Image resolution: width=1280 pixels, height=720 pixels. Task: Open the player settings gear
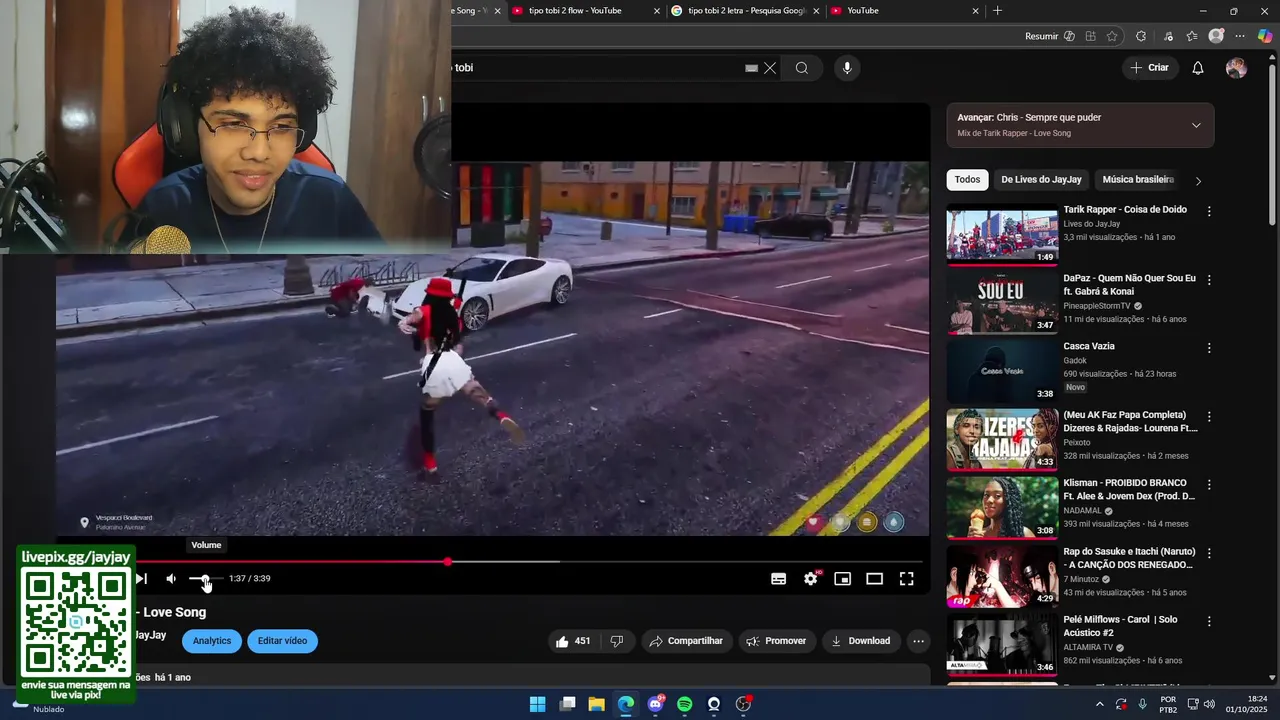click(x=811, y=578)
